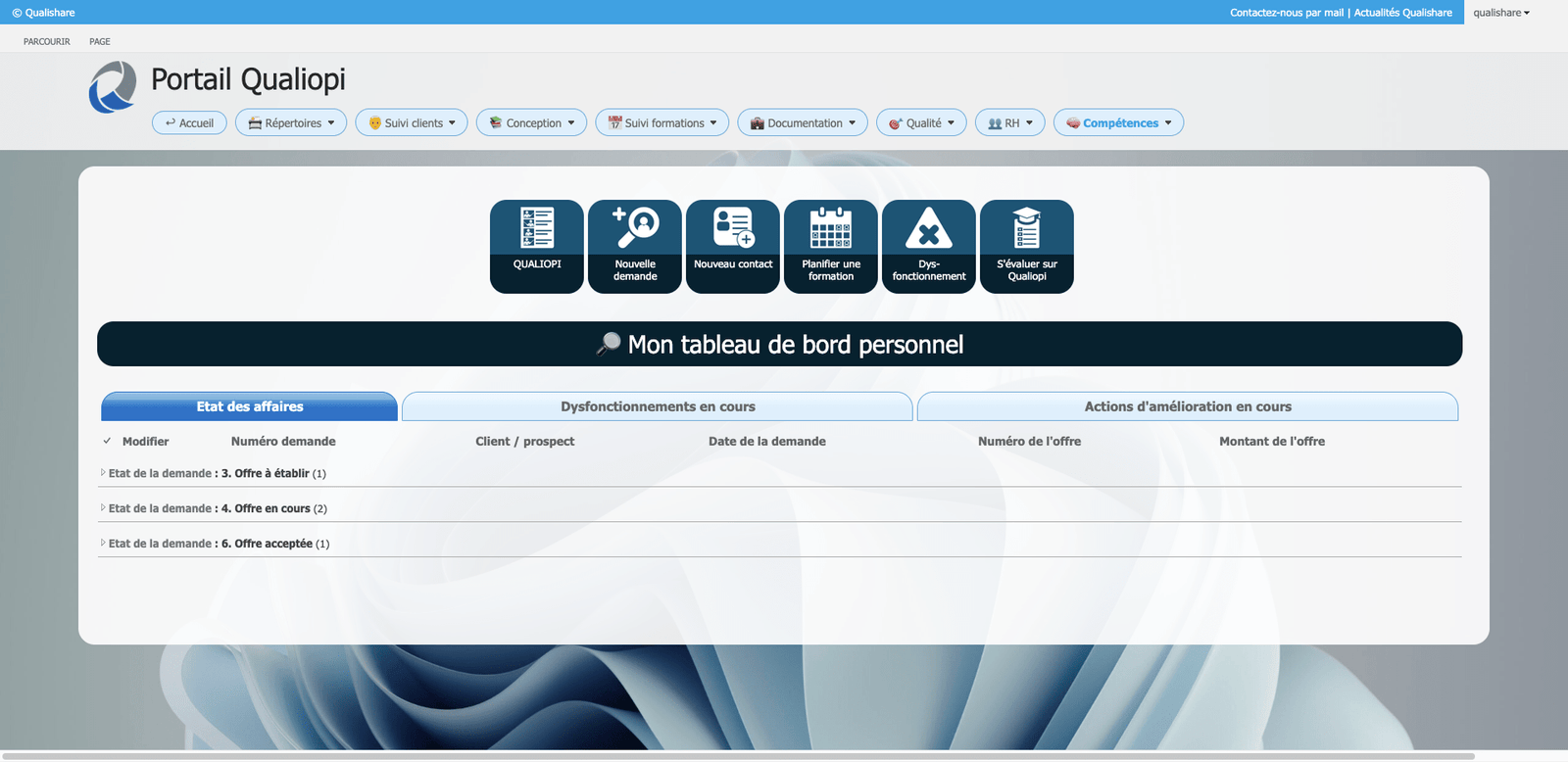Viewport: 1568px width, 762px height.
Task: Click the horizontal scrollbar at page bottom
Action: [x=737, y=756]
